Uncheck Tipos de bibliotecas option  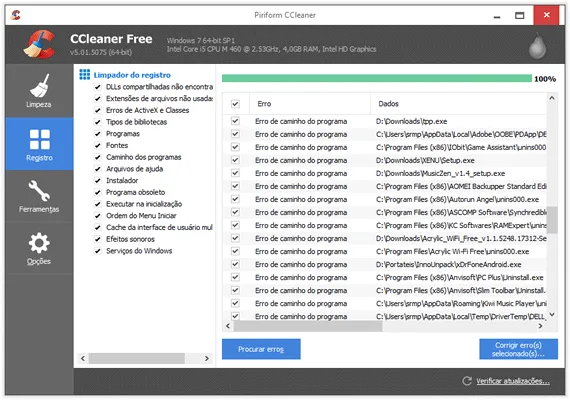[x=97, y=122]
